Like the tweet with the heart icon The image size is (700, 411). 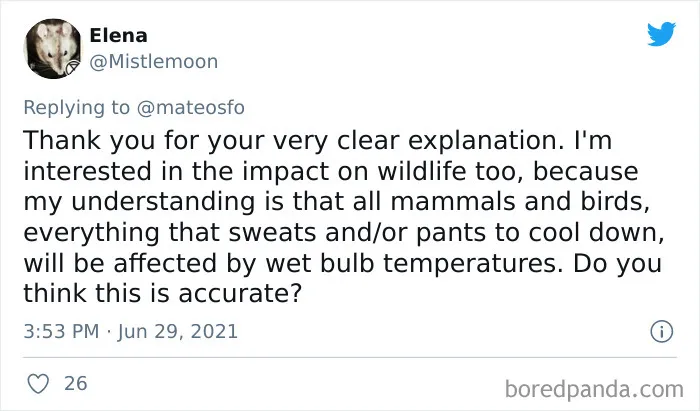pos(38,384)
